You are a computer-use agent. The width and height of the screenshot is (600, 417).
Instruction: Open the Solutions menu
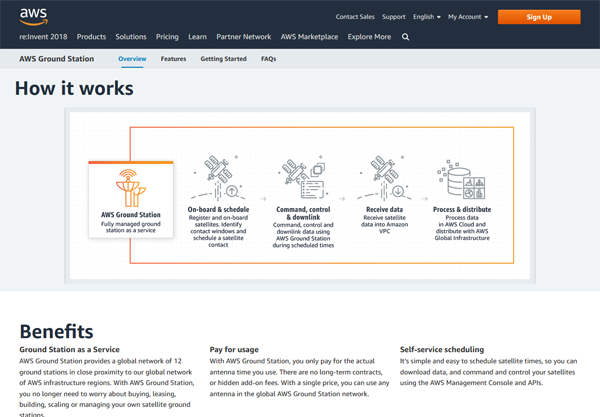(131, 37)
